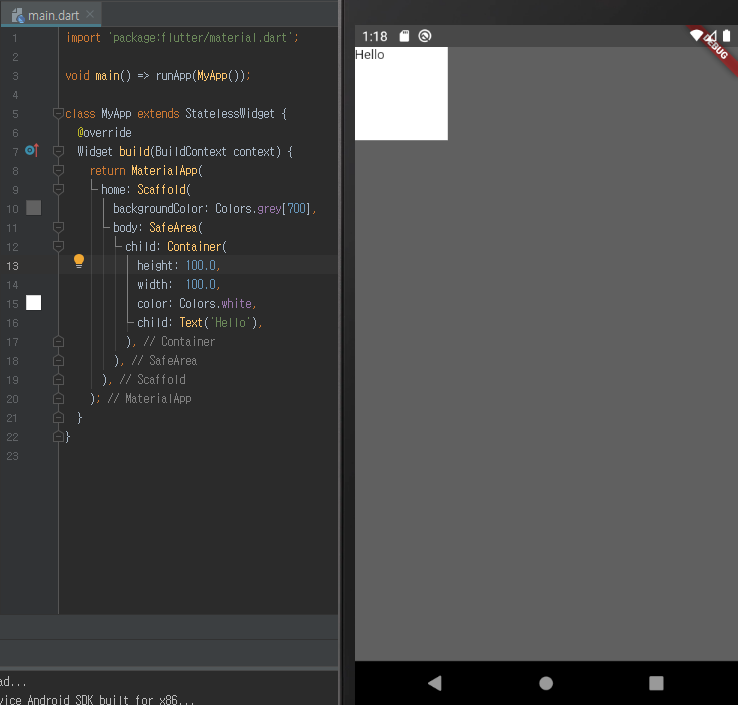Click the override gutter icon on line 7
The image size is (738, 705).
click(32, 151)
